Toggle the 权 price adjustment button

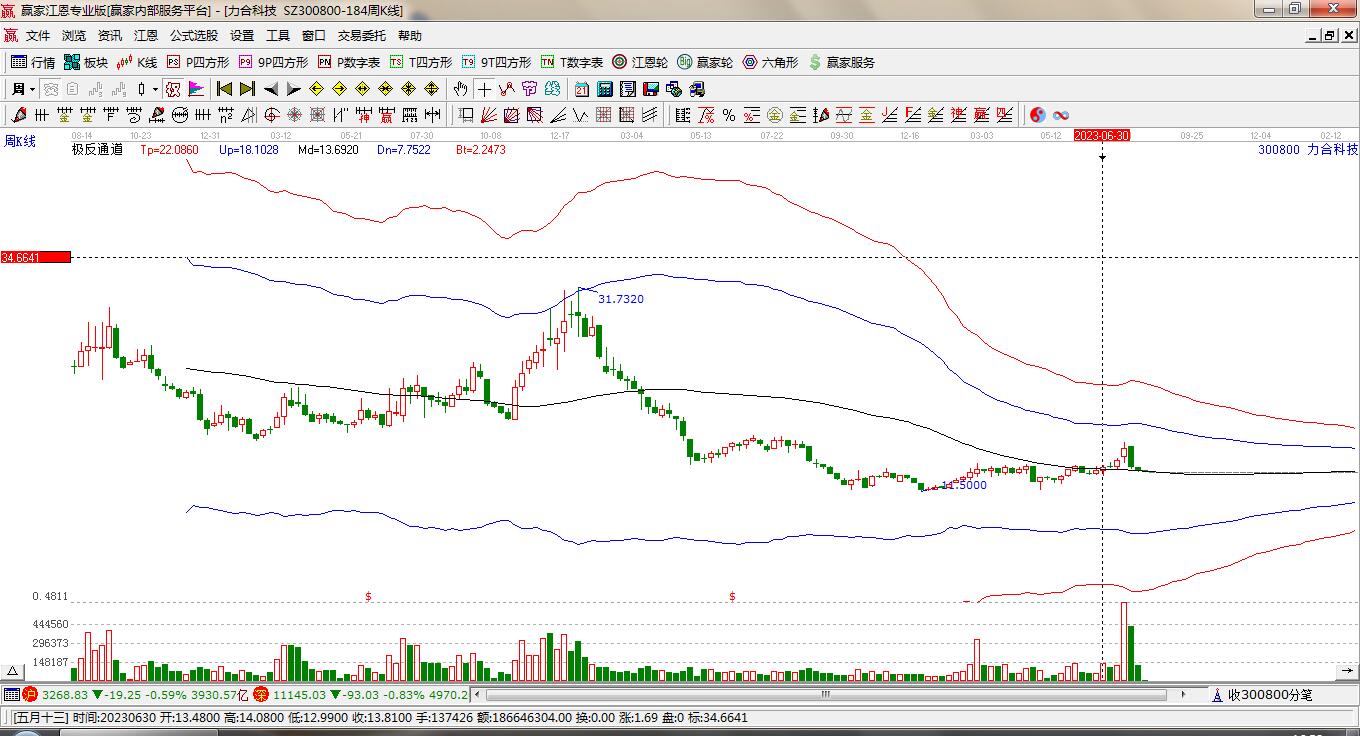(x=172, y=89)
